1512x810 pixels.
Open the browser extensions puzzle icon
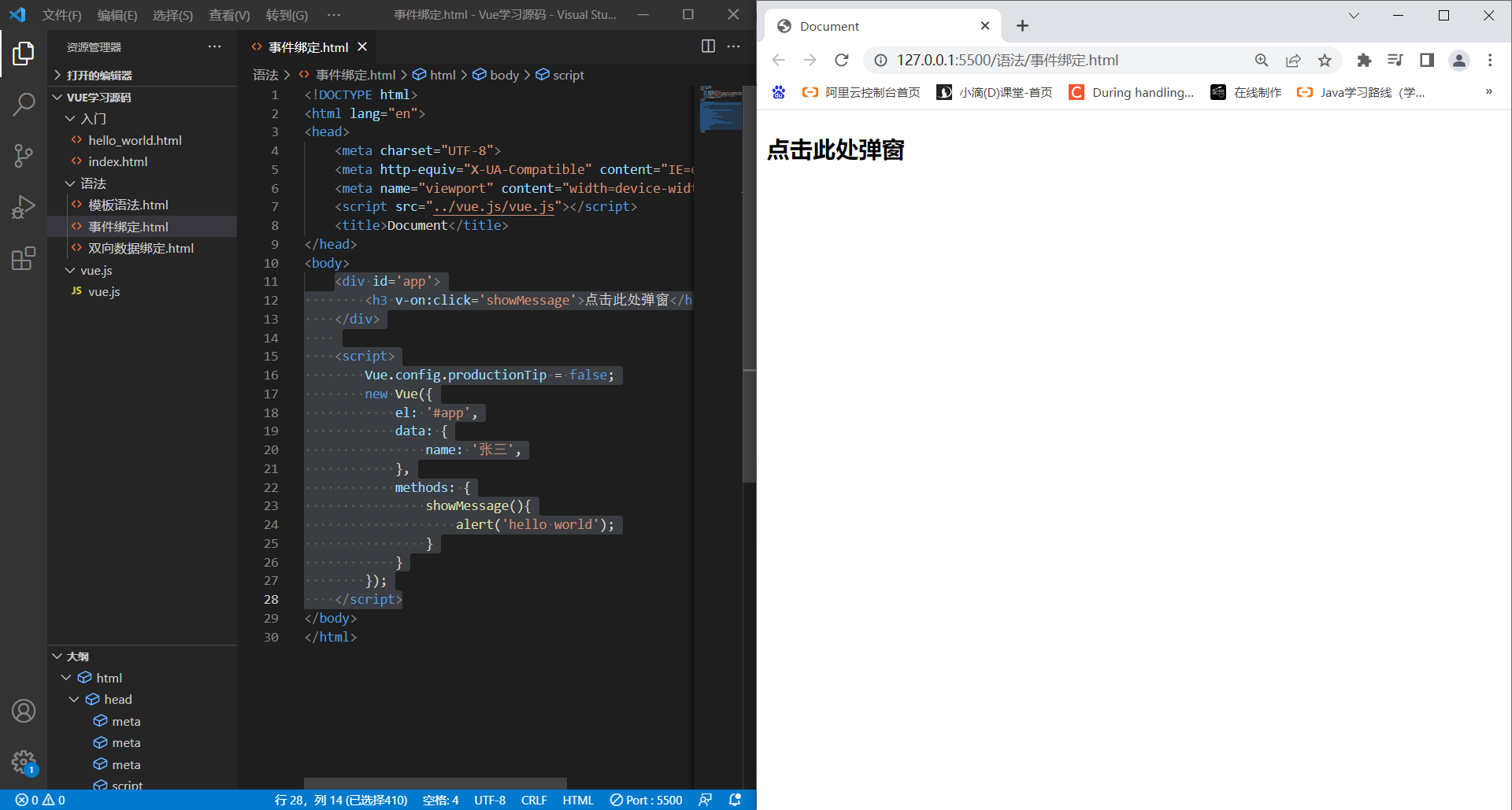(x=1364, y=60)
